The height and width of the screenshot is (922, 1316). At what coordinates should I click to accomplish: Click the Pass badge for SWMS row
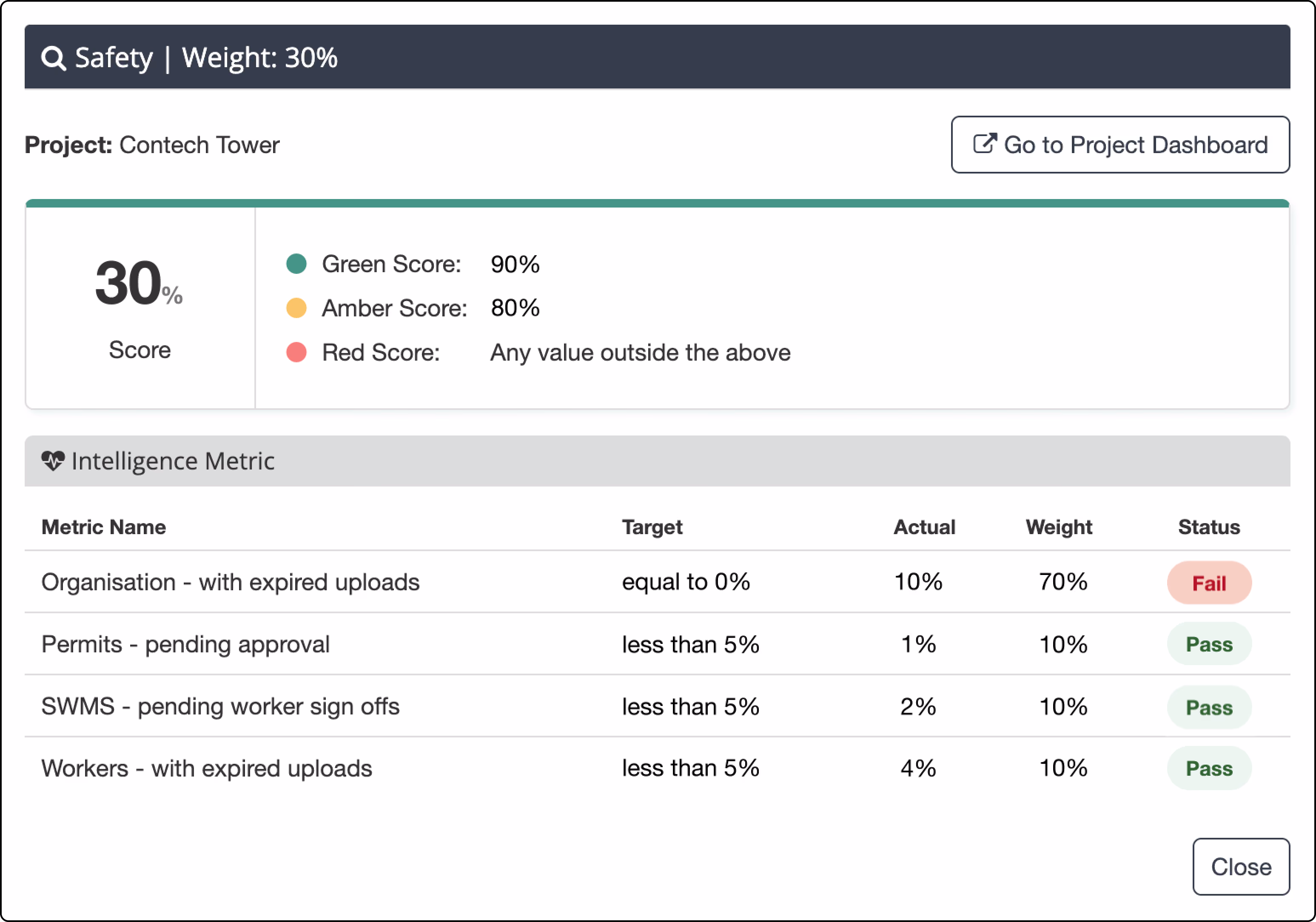coord(1209,707)
